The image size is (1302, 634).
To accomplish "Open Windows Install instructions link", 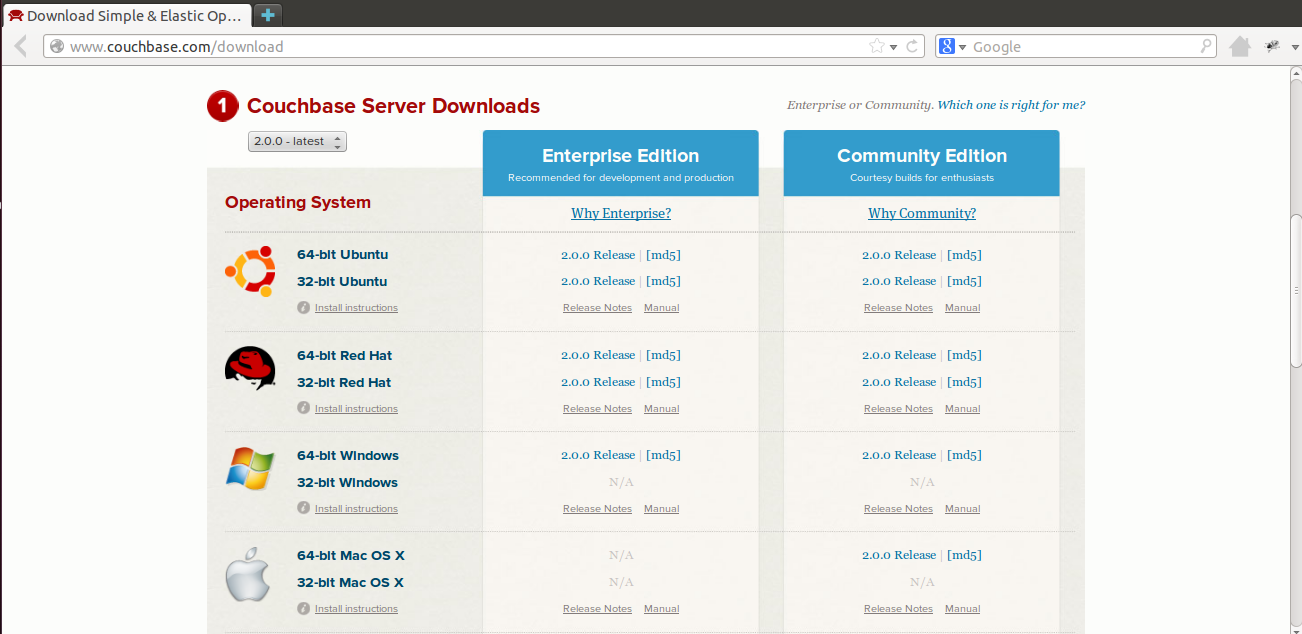I will click(x=356, y=509).
